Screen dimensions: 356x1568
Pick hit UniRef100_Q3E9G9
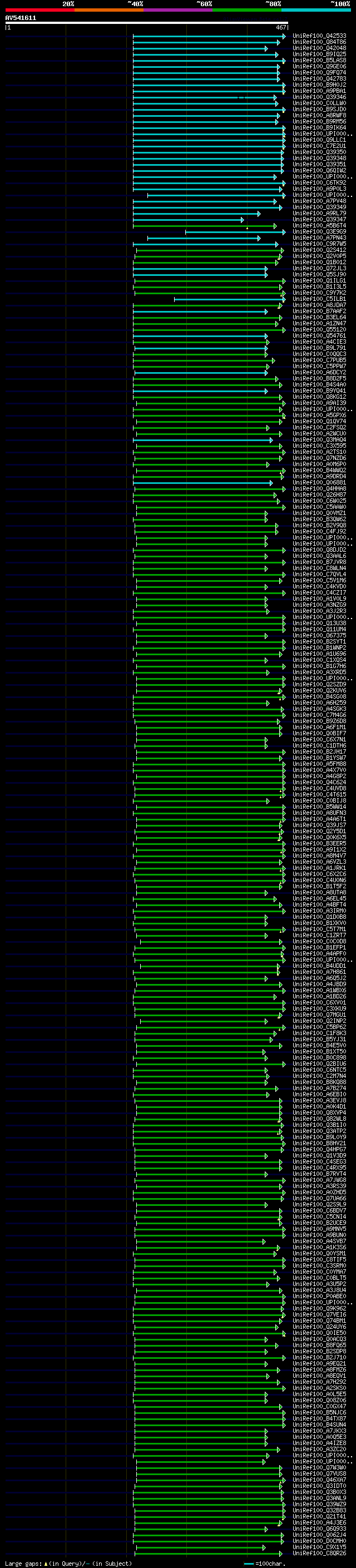[319, 232]
